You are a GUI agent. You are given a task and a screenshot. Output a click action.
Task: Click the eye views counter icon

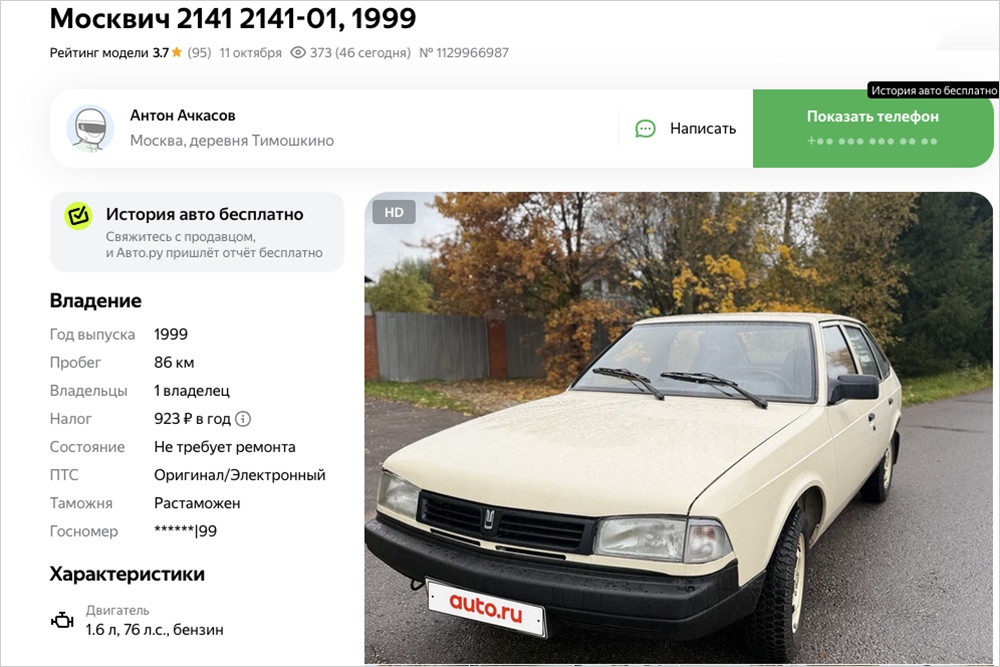pyautogui.click(x=298, y=53)
